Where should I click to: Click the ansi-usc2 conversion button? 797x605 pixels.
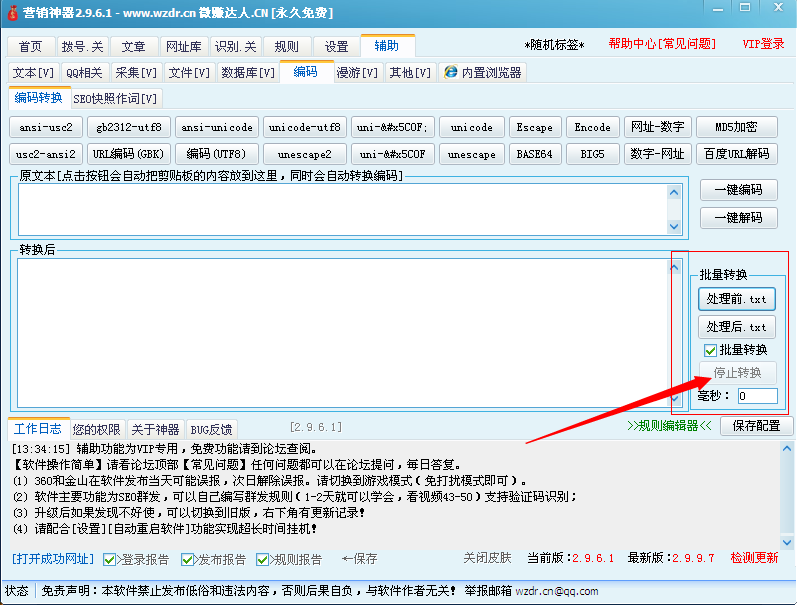(46, 127)
